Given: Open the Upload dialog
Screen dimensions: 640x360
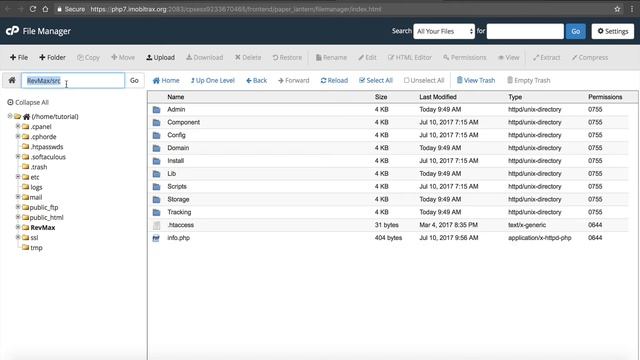Looking at the screenshot, I should (x=160, y=58).
